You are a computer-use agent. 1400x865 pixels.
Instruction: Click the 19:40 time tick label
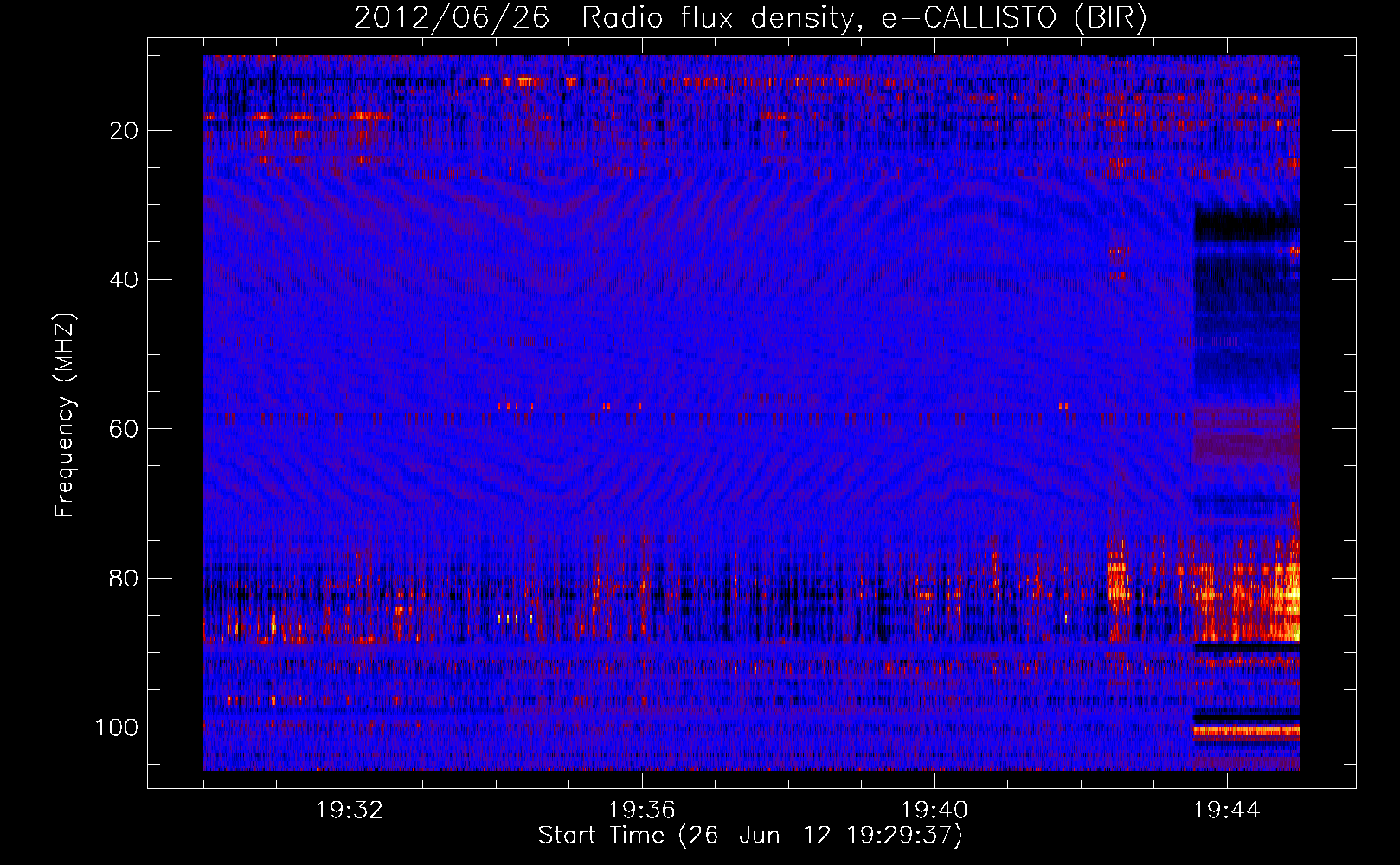pyautogui.click(x=934, y=810)
